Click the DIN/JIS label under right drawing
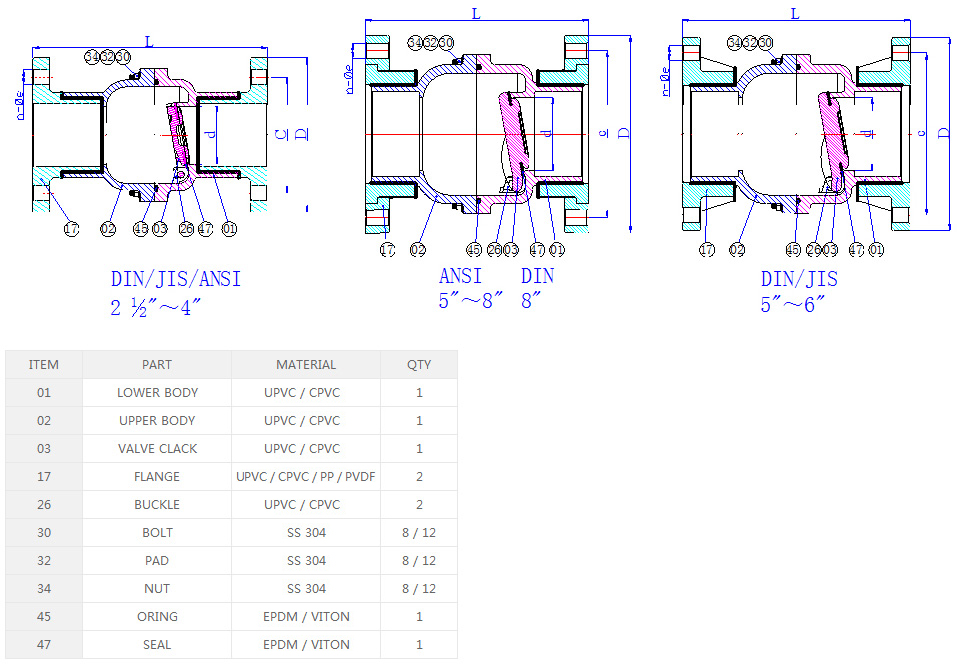962x664 pixels. point(799,279)
